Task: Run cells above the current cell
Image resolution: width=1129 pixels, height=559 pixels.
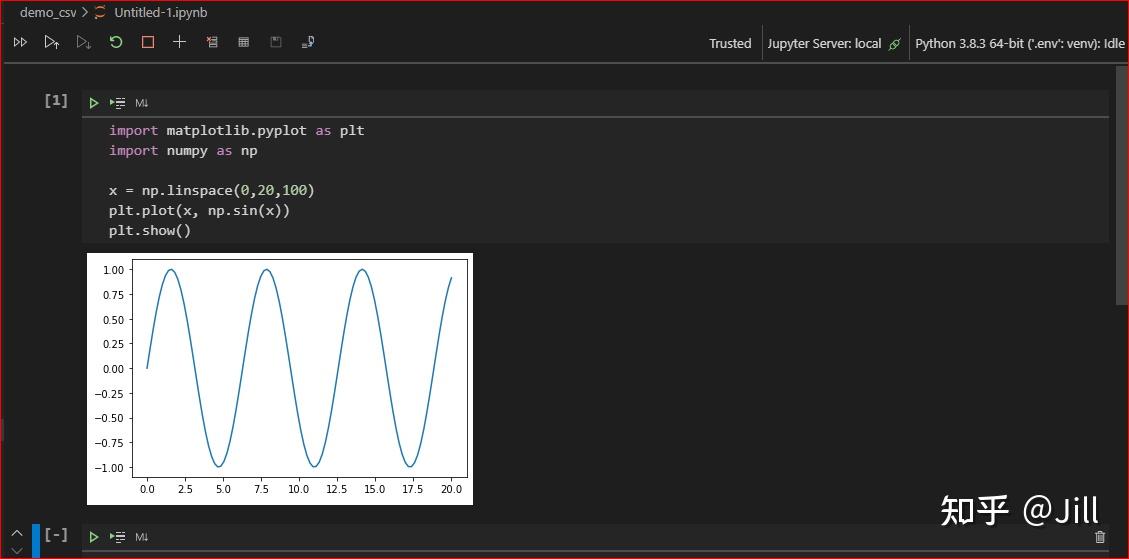Action: point(51,43)
